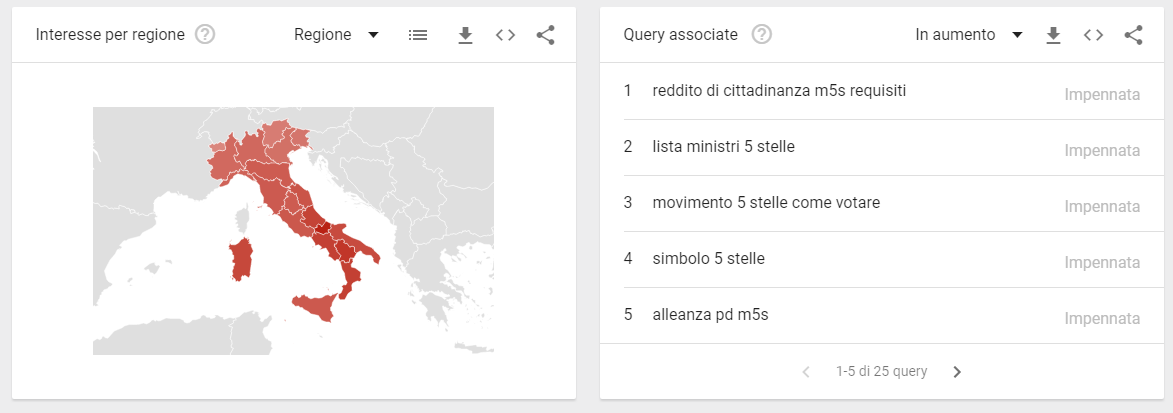Open help for Interesse per regione

tap(205, 34)
